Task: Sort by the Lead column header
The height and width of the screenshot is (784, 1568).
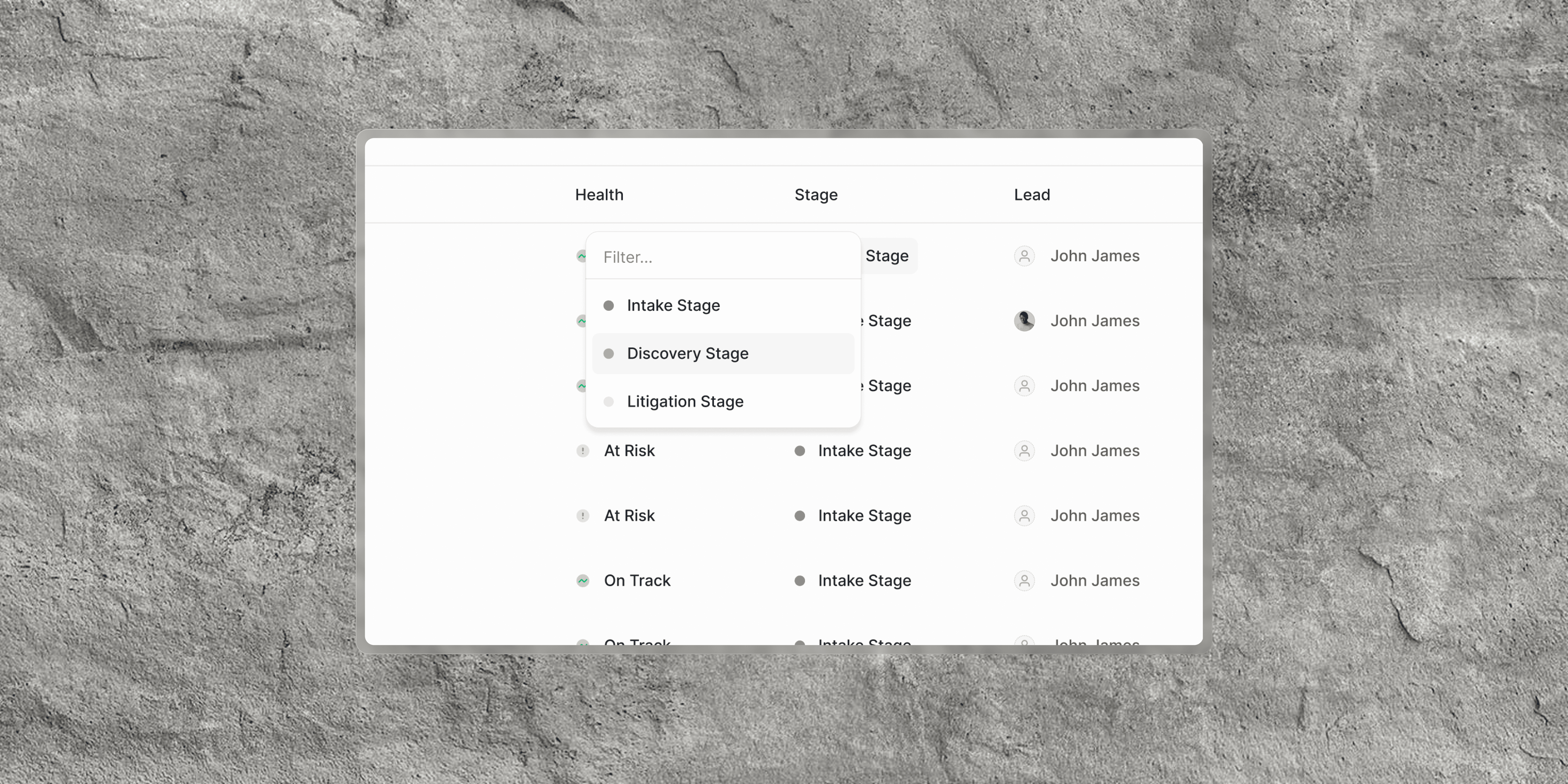Action: click(1032, 195)
